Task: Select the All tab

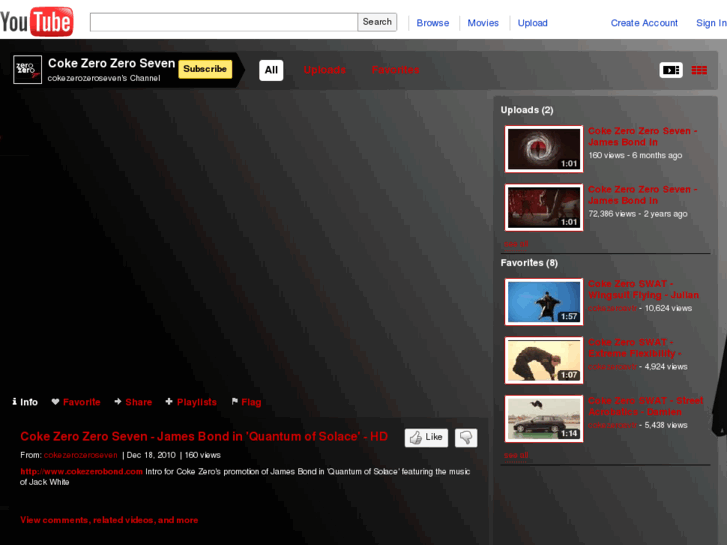Action: tap(271, 70)
